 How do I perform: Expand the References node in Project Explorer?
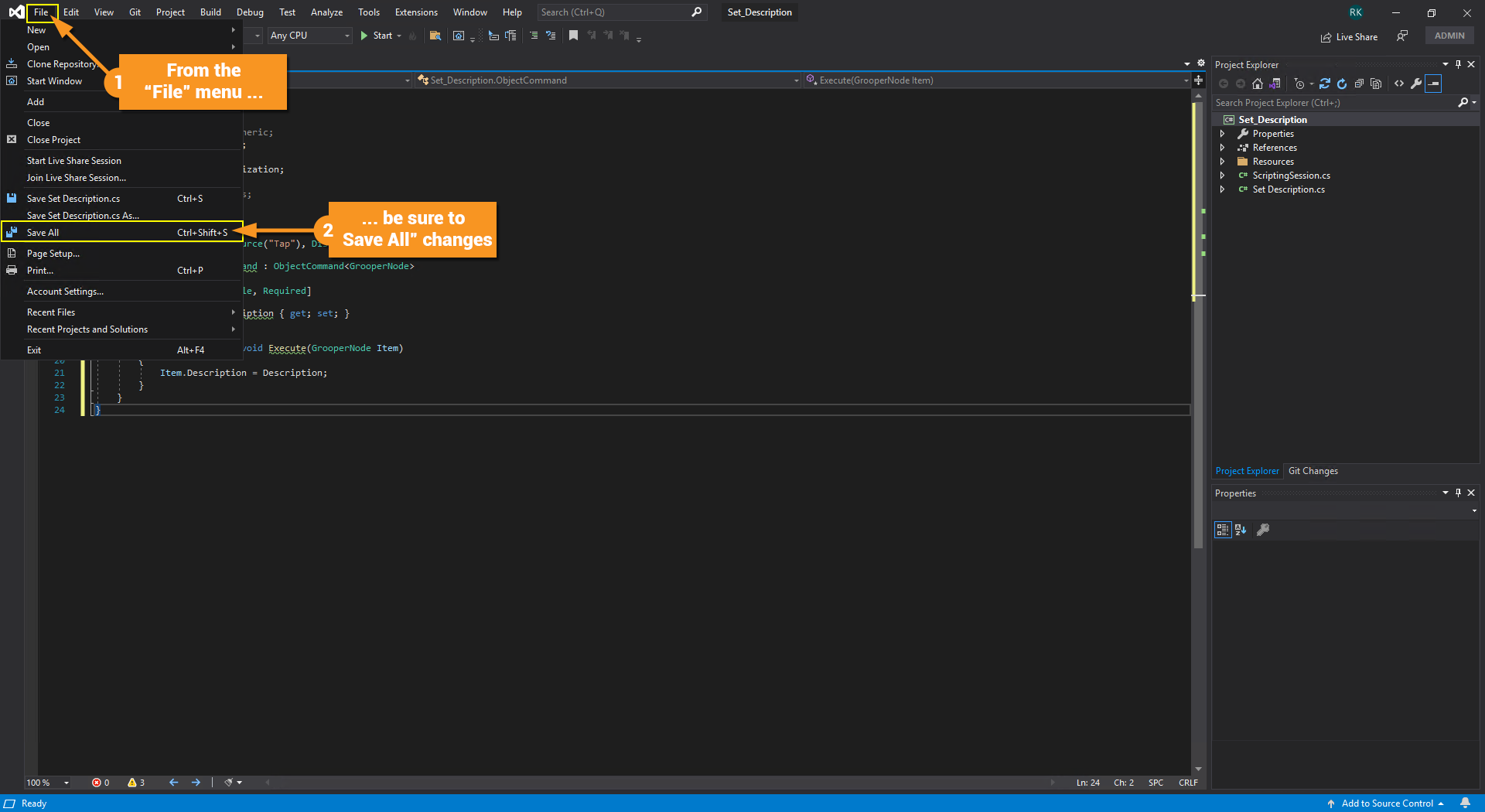coord(1223,148)
